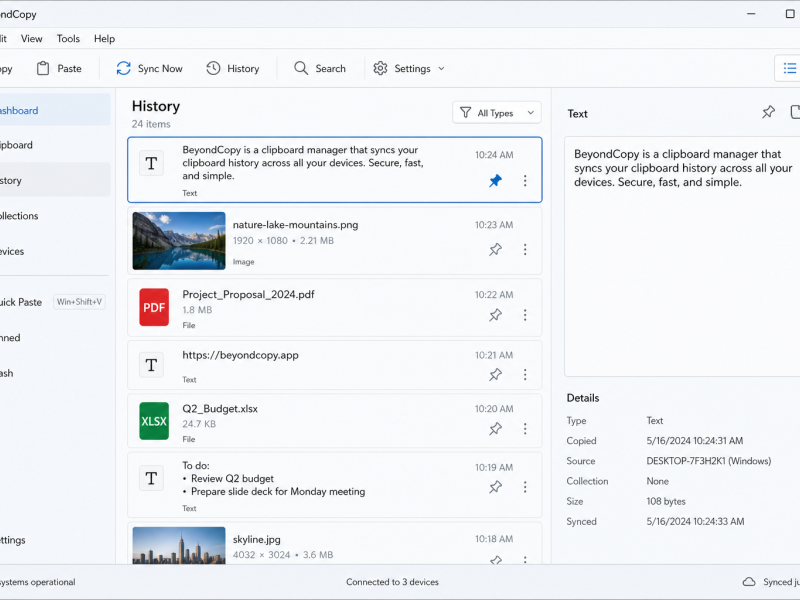Click the 24 items count label

coord(151,124)
